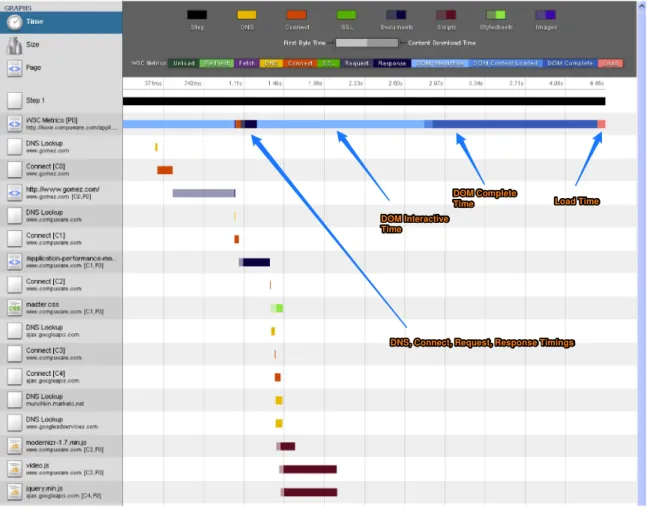647x511 pixels.
Task: Click the http://www.gomez.com/ document bar
Action: pos(204,193)
